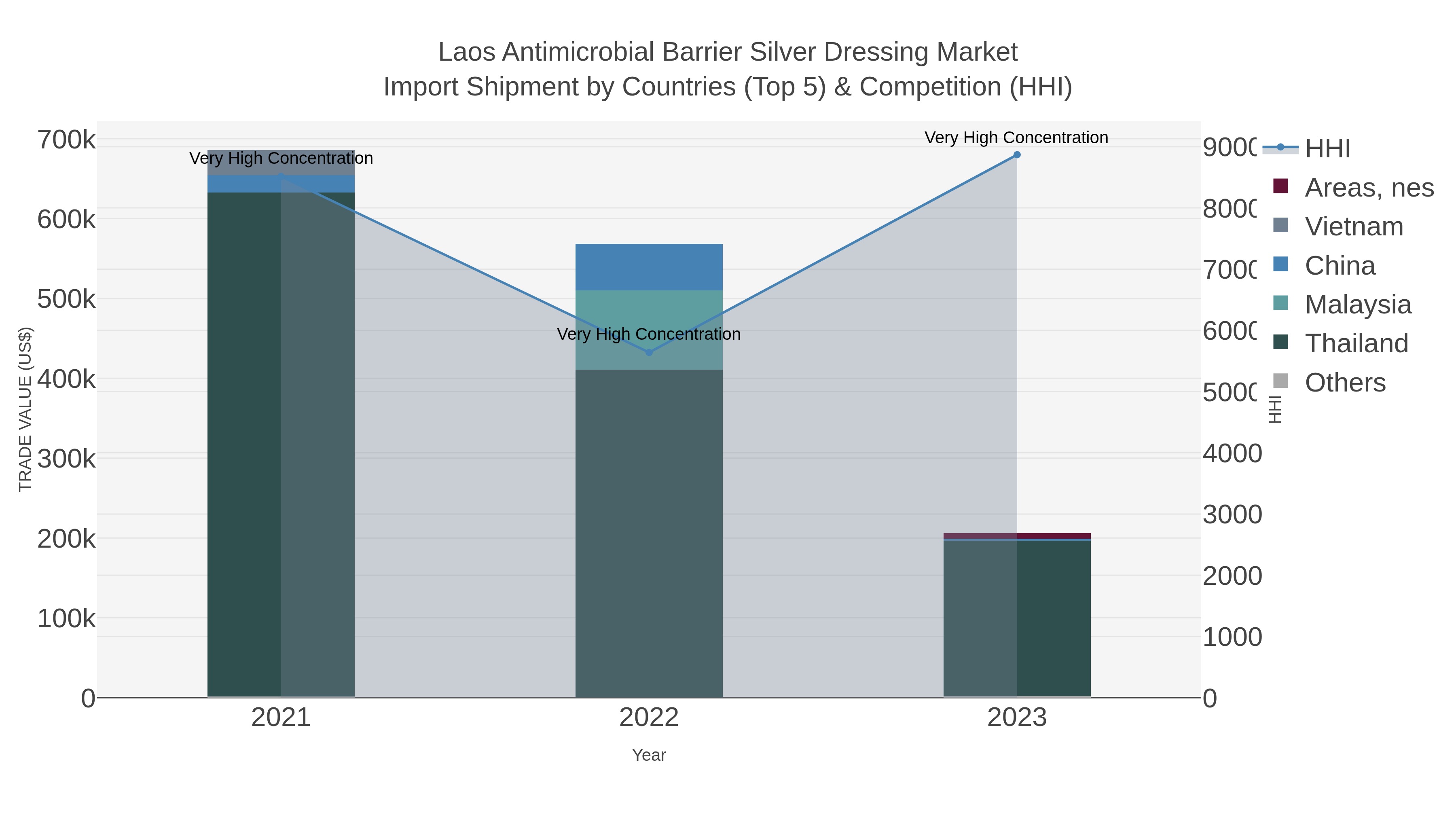
Task: Click the 2022 Malaysia bar segment
Action: tap(649, 330)
